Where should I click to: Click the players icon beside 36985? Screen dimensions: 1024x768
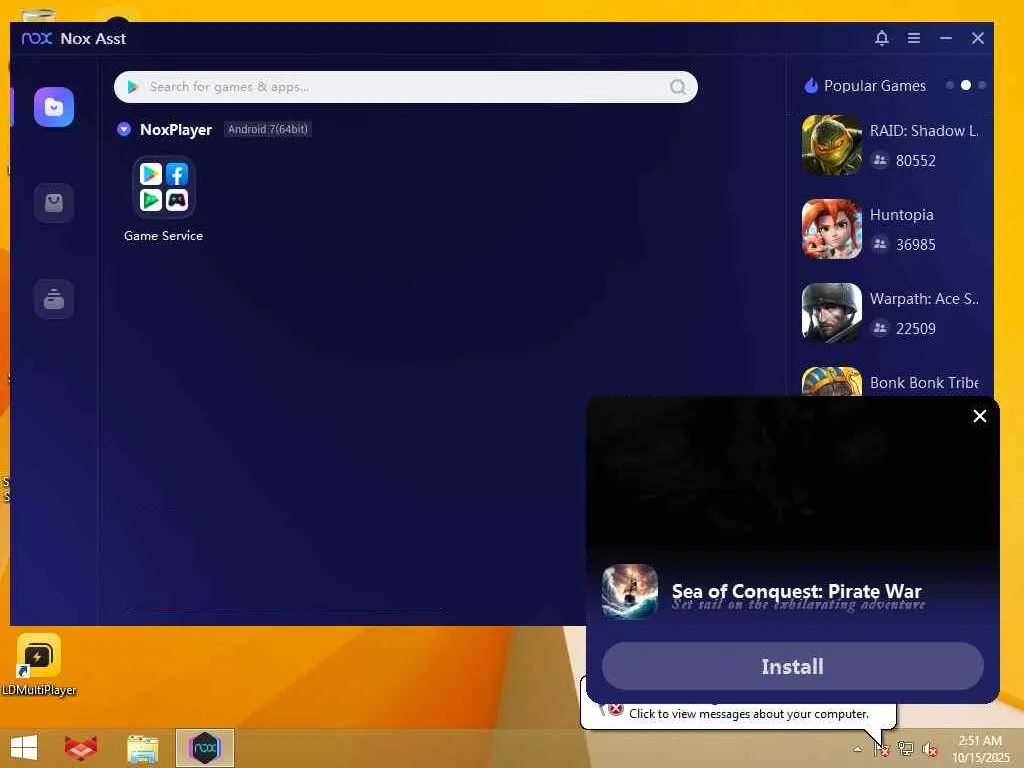coord(880,244)
